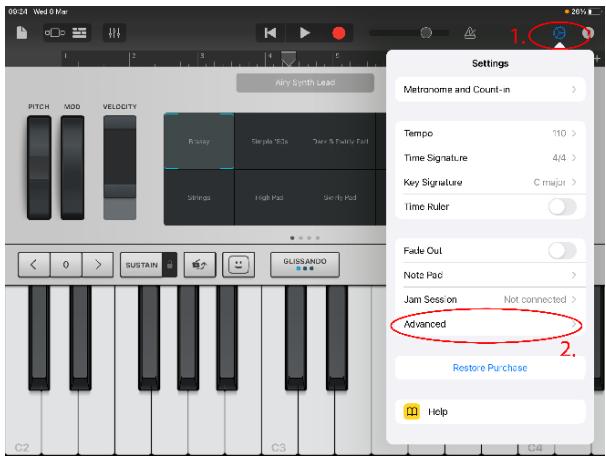Shift keyboard octave down arrow

[34, 265]
